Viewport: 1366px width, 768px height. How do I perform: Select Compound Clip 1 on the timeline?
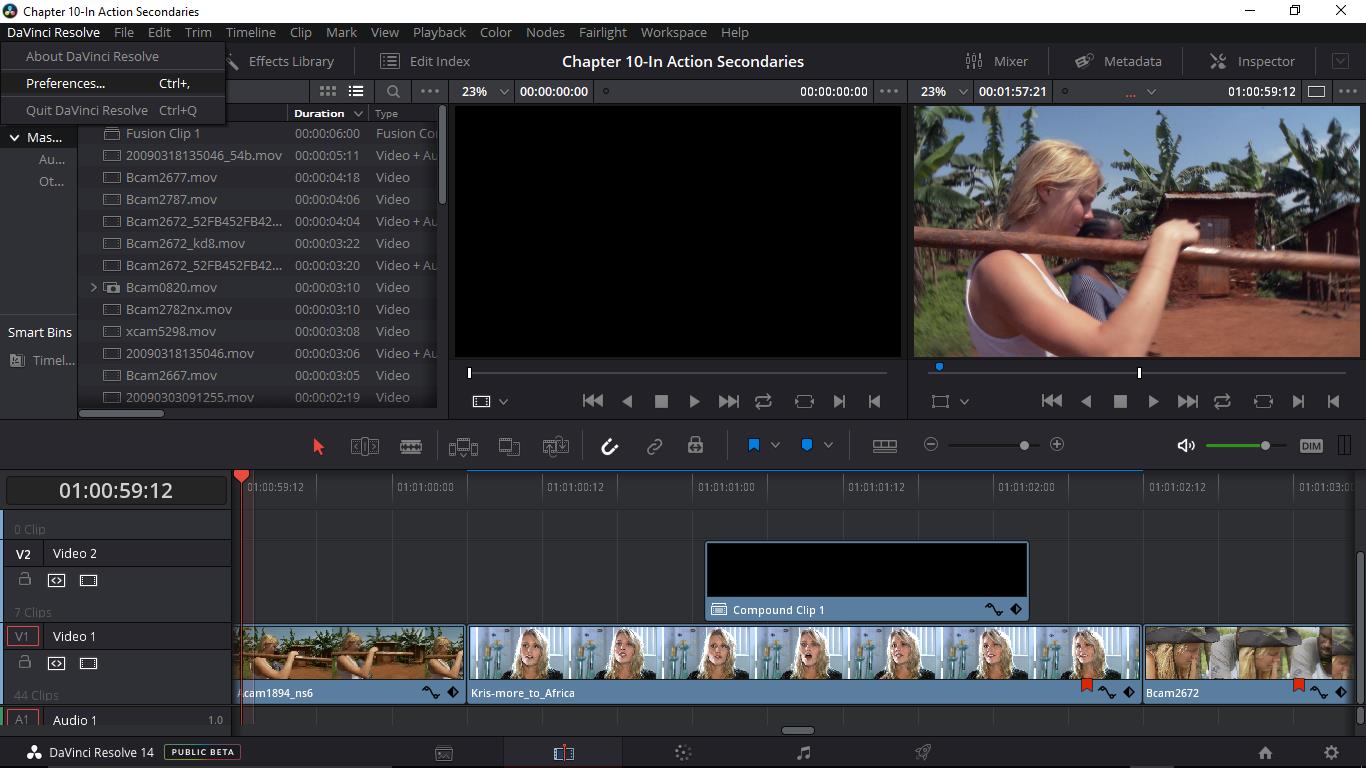click(867, 581)
